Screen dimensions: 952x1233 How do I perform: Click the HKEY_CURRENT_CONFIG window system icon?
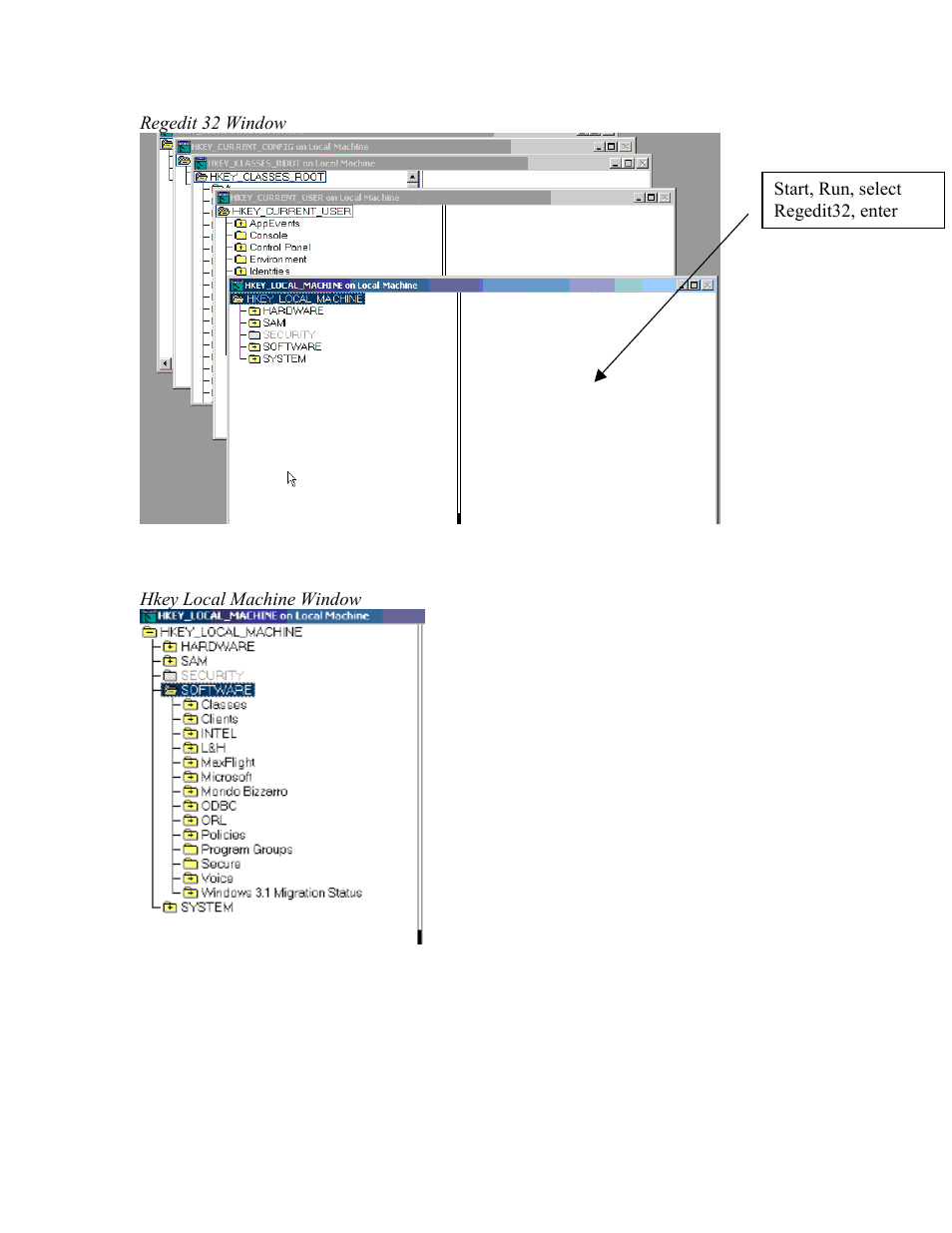pos(184,147)
